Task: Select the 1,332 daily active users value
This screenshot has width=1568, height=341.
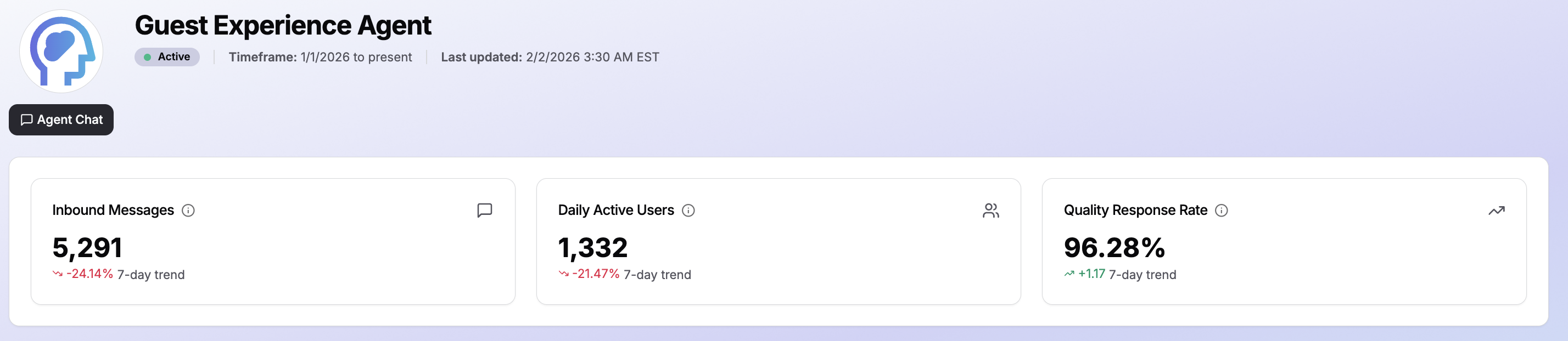Action: (x=593, y=247)
